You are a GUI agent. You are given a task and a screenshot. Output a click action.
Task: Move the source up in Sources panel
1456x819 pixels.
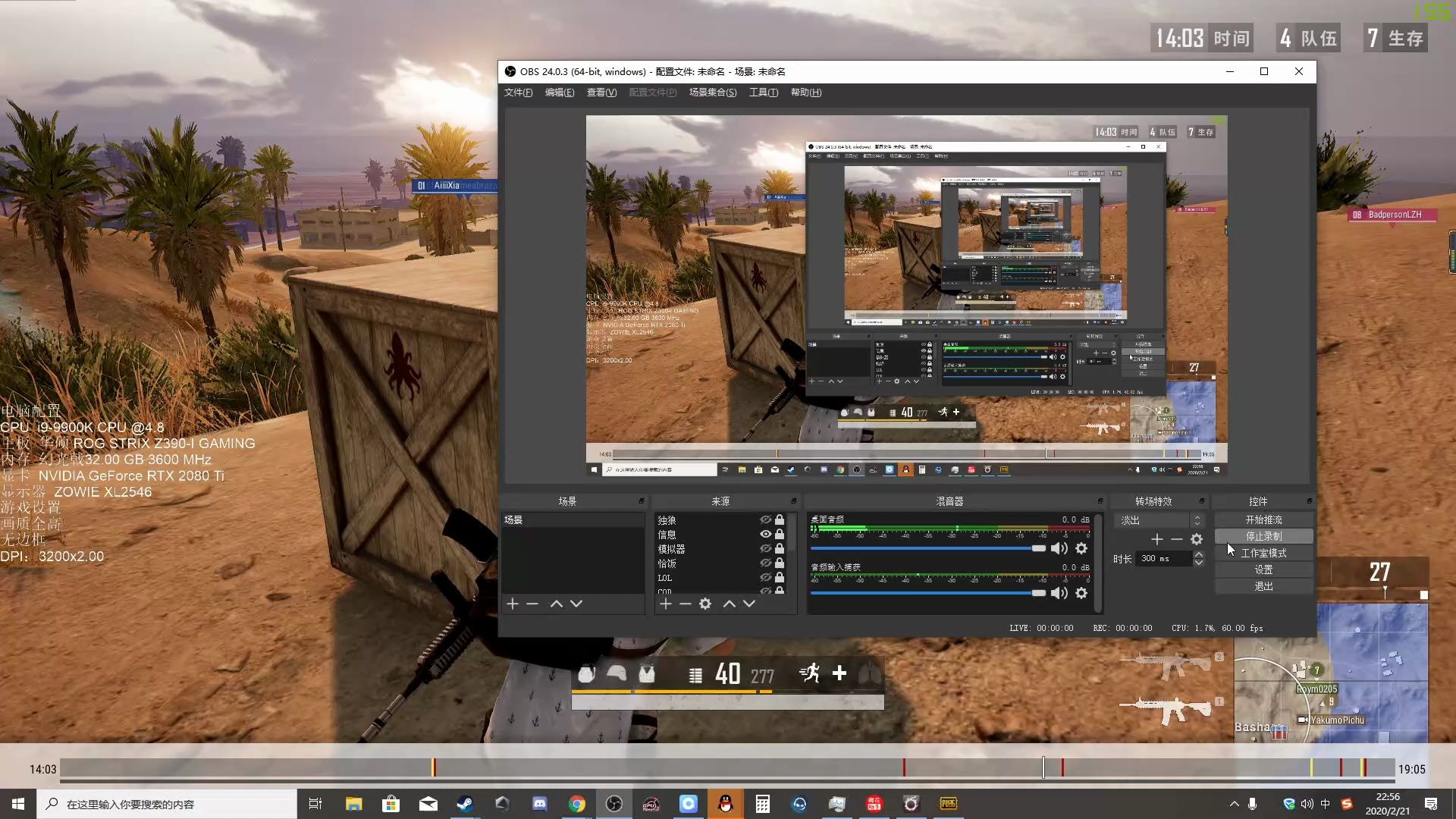coord(730,604)
